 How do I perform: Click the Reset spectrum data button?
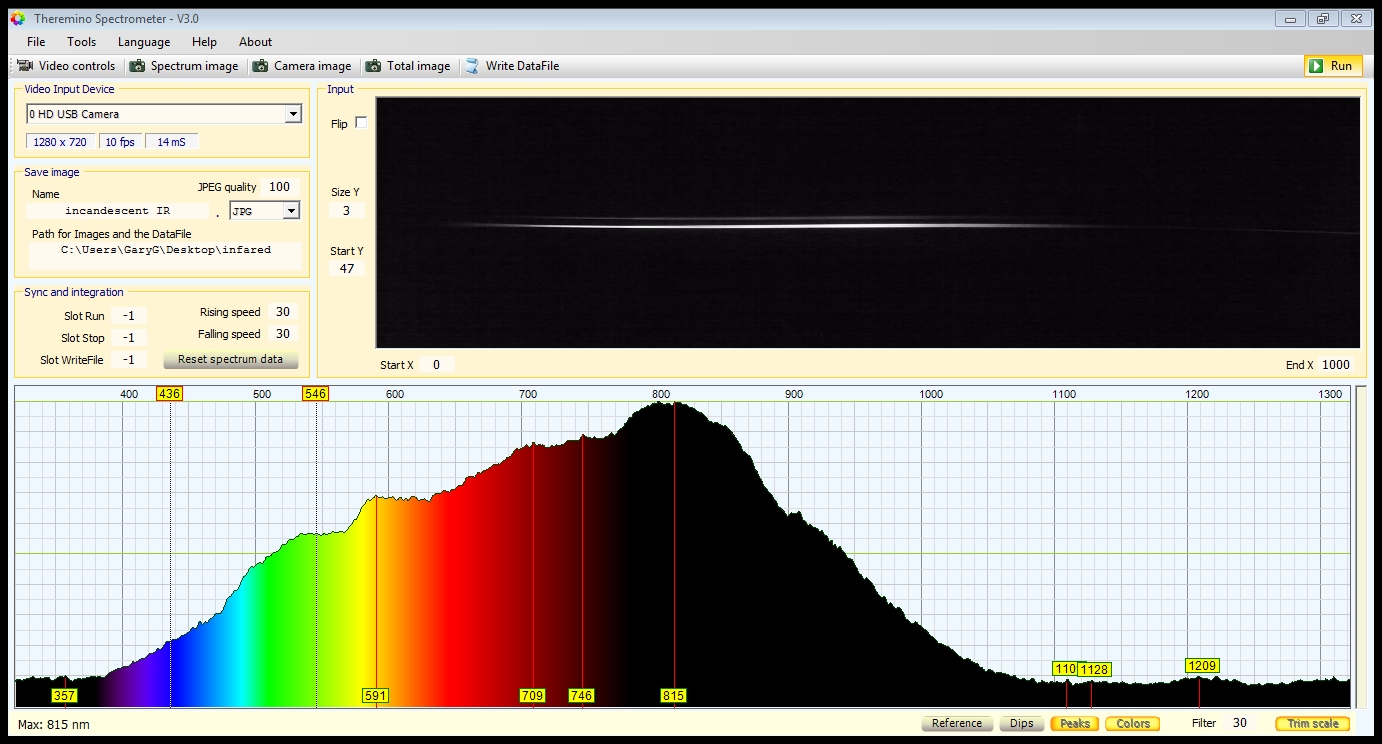tap(230, 359)
